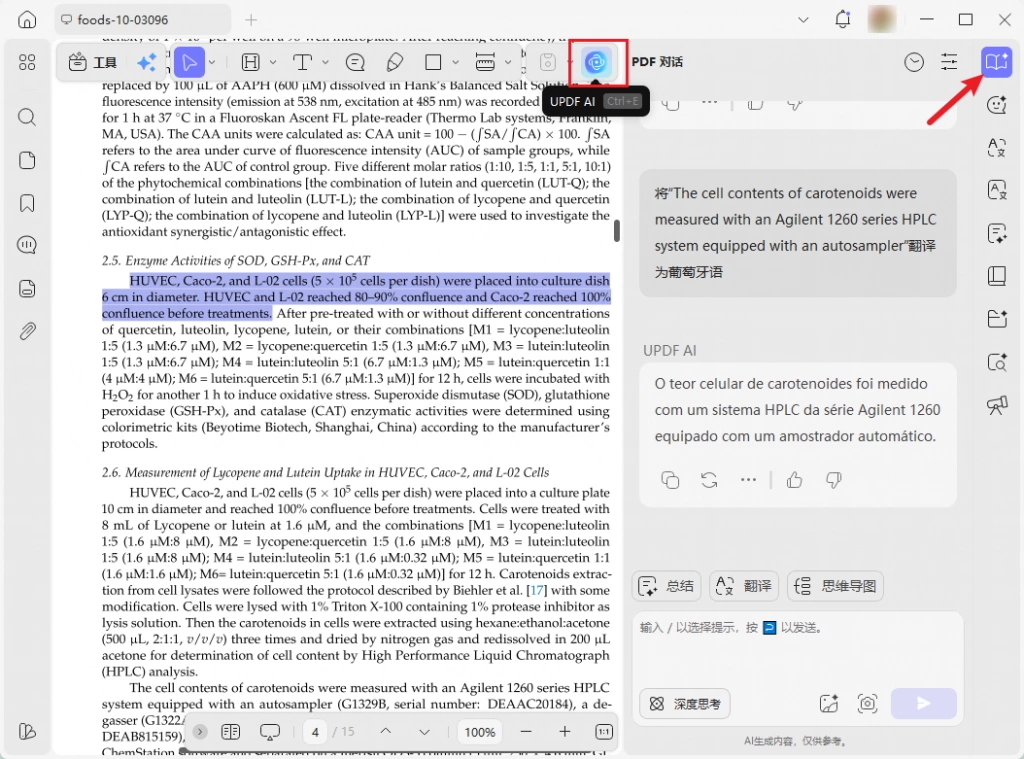Click the send message arrow button
Viewport: 1024px width, 759px height.
coord(923,703)
